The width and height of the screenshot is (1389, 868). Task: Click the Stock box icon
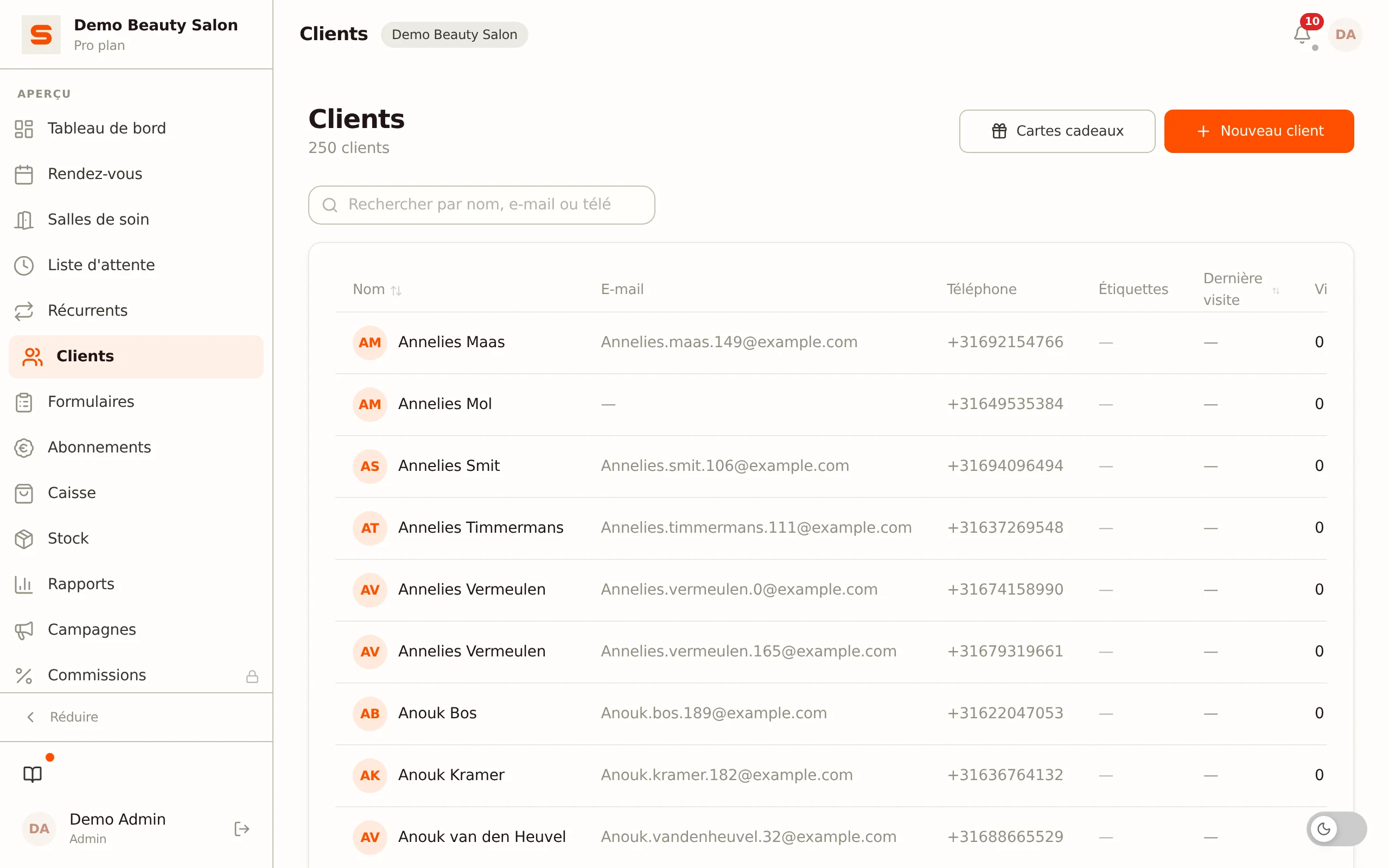click(x=23, y=539)
